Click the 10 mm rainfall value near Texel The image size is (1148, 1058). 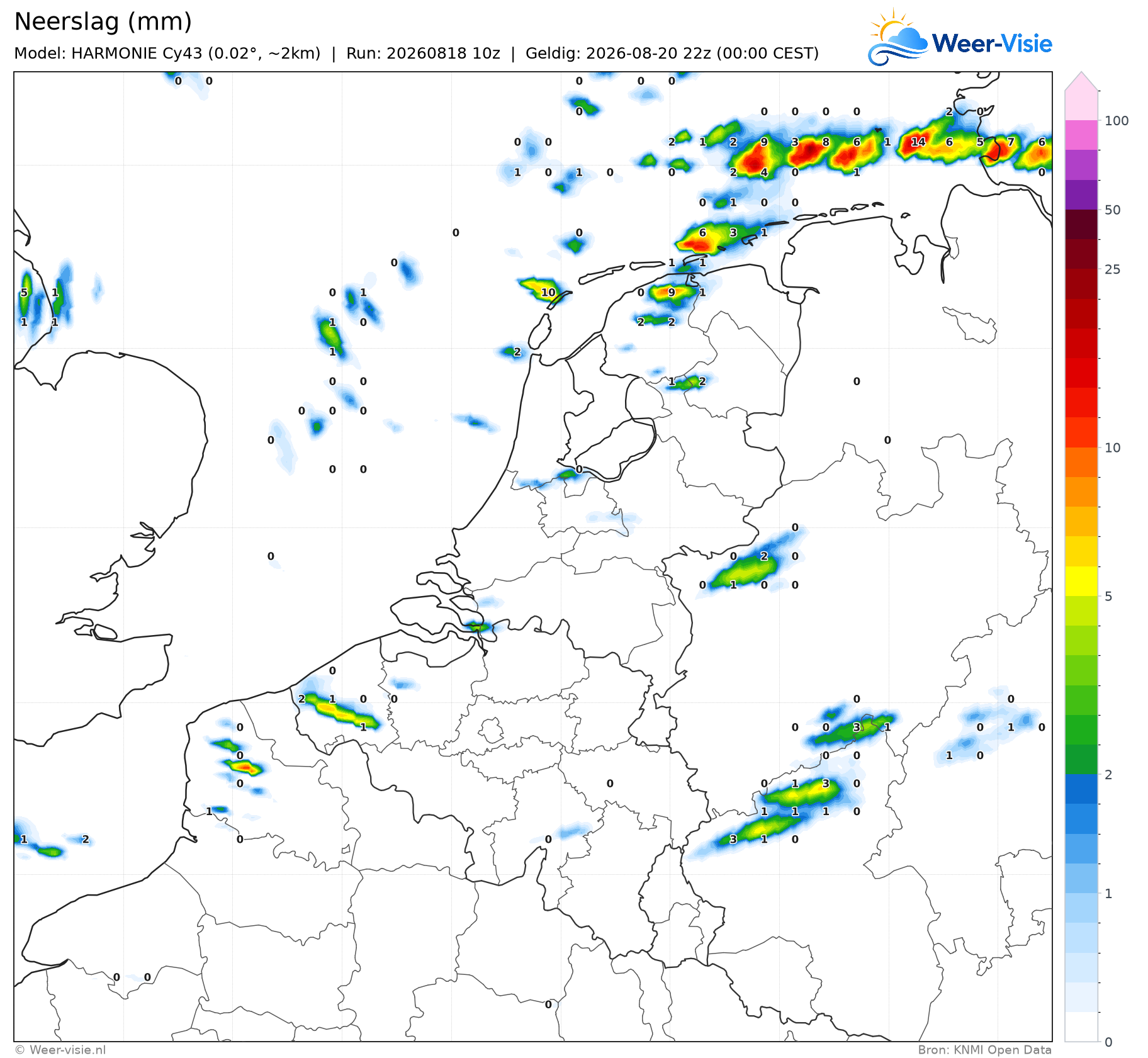pos(548,292)
